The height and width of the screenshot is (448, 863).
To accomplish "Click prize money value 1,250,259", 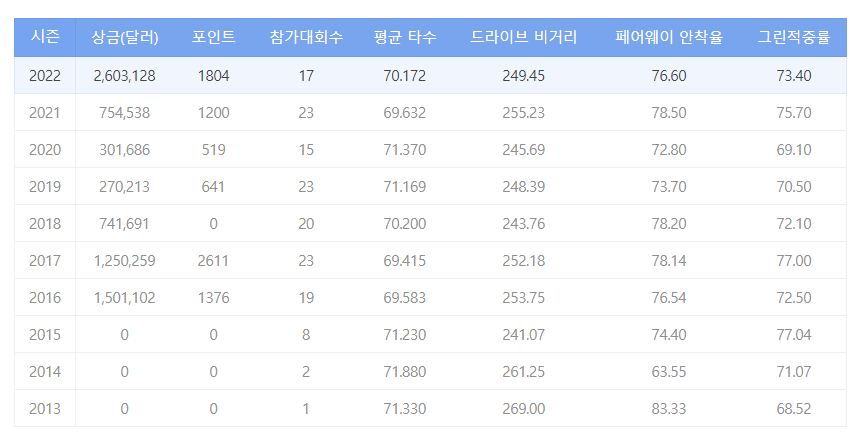I will click(x=124, y=260).
